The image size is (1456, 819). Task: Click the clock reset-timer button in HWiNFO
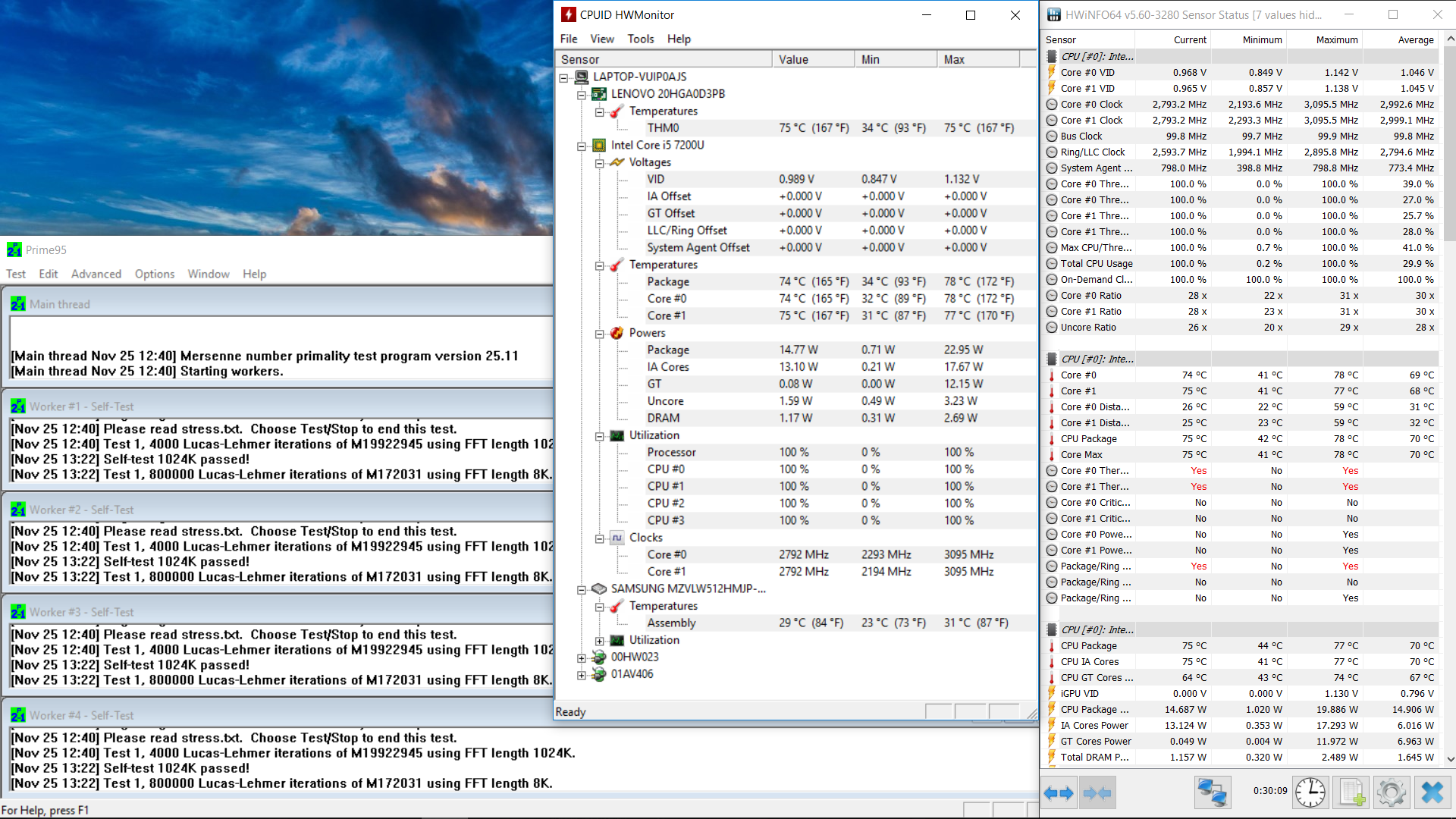tap(1310, 793)
